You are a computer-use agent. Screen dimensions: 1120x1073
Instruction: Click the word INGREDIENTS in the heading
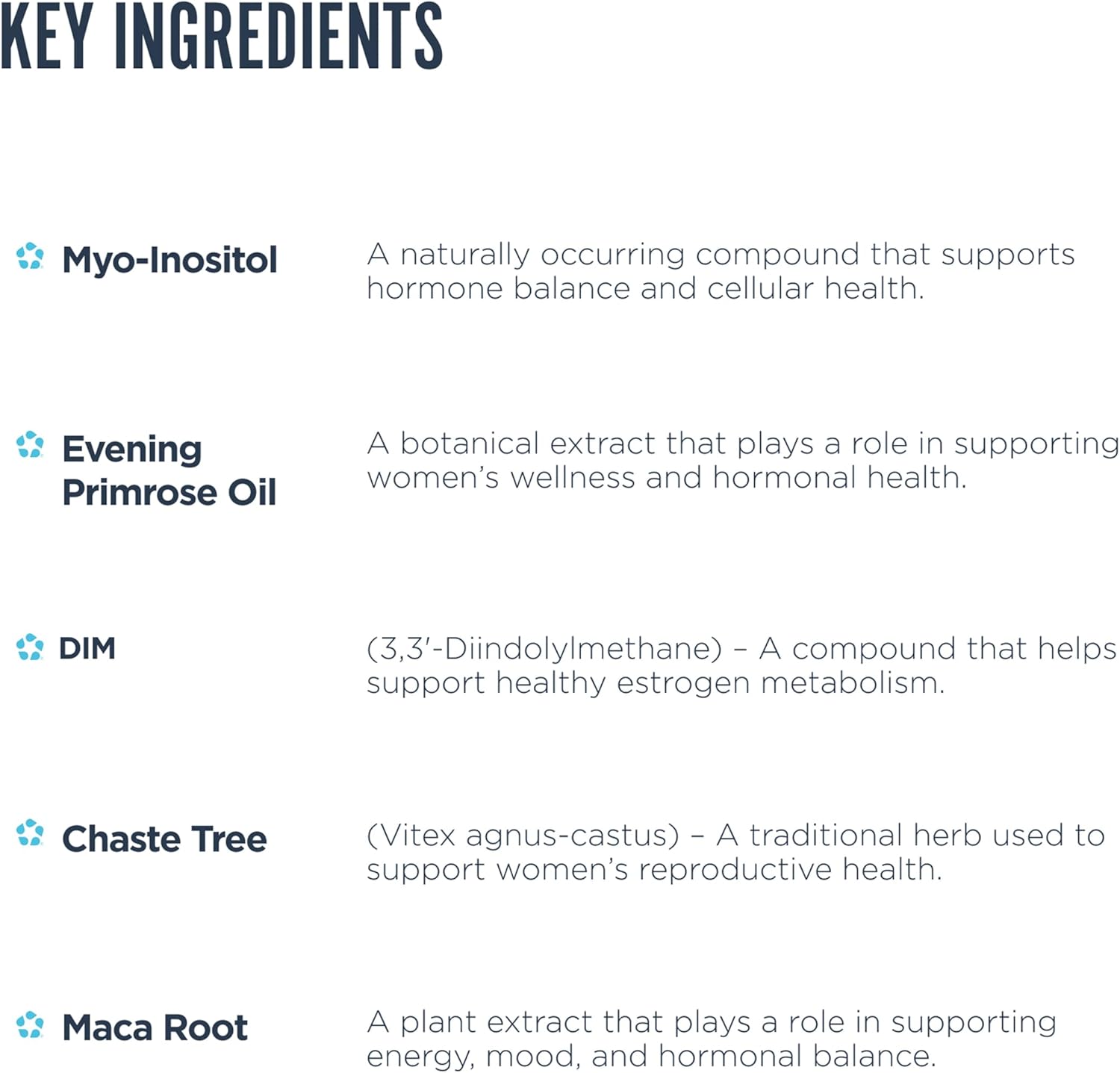click(x=279, y=36)
